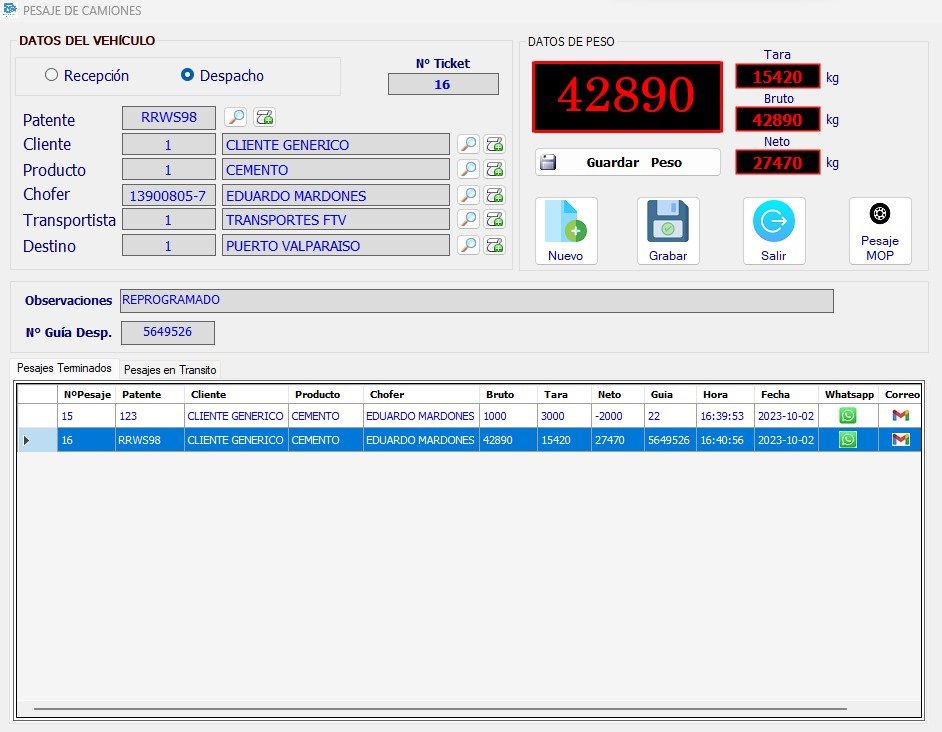942x732 pixels.
Task: Send Whatsapp for weighing 15
Action: [848, 415]
